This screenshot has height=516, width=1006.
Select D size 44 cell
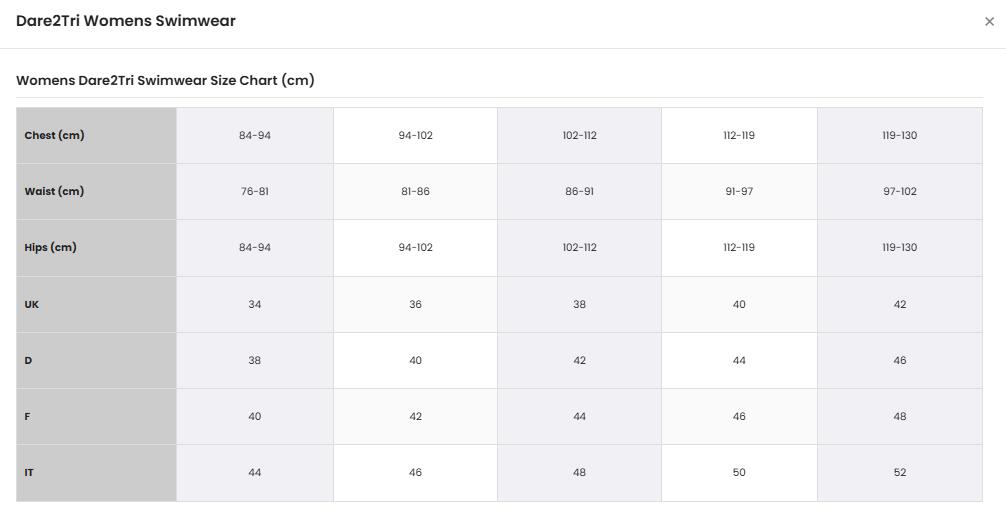[x=739, y=361]
